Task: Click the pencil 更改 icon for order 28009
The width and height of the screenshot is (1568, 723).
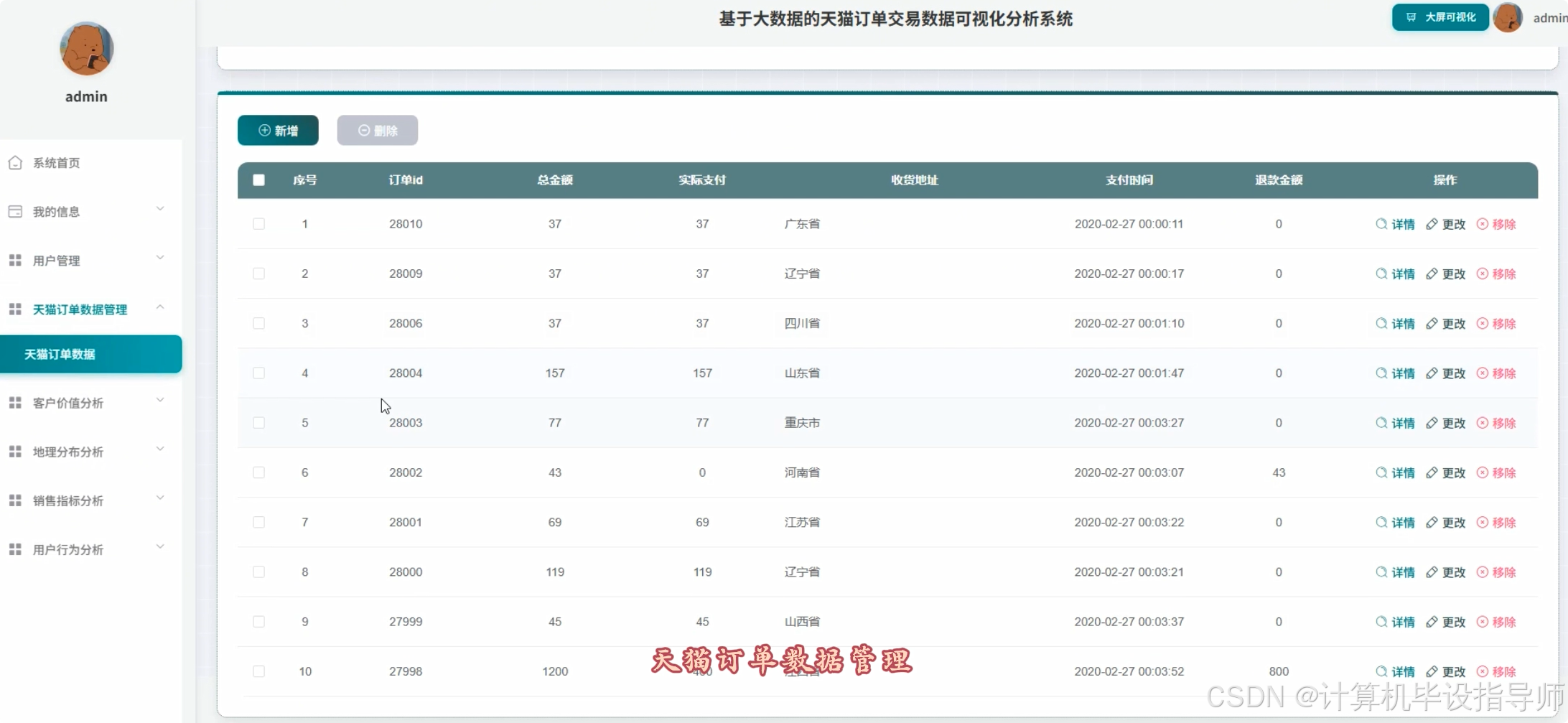Action: (x=1432, y=274)
